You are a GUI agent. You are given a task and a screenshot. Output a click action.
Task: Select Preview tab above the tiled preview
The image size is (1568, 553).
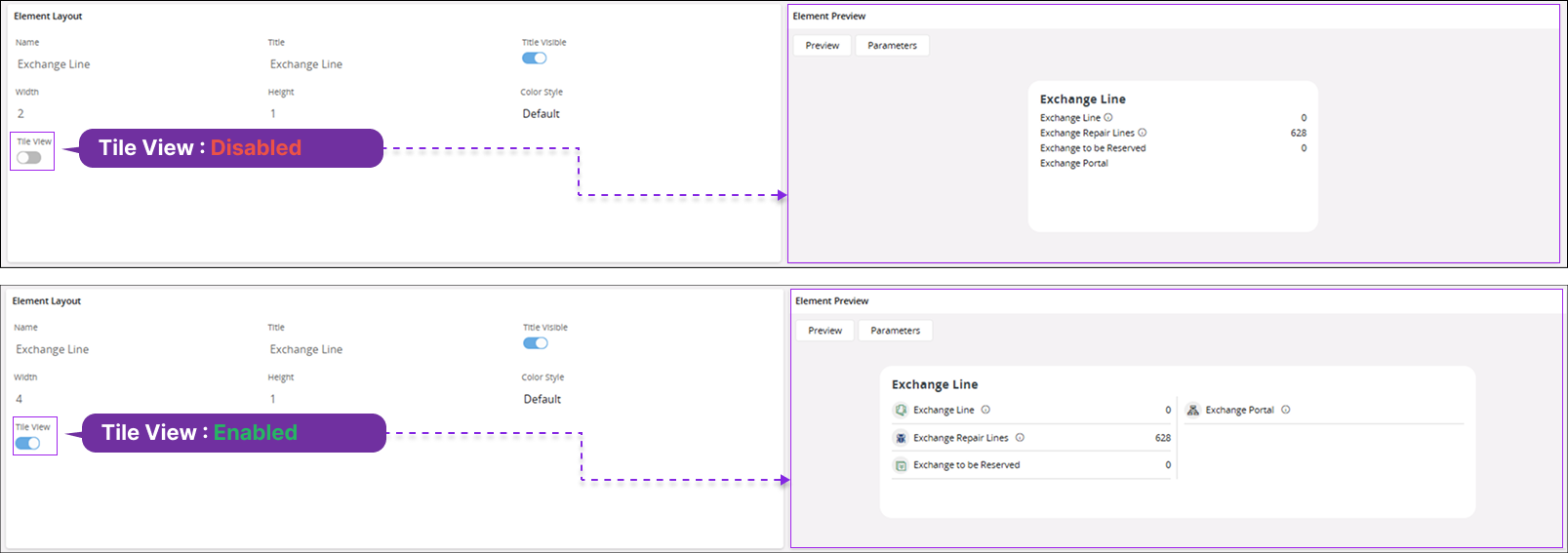tap(825, 331)
